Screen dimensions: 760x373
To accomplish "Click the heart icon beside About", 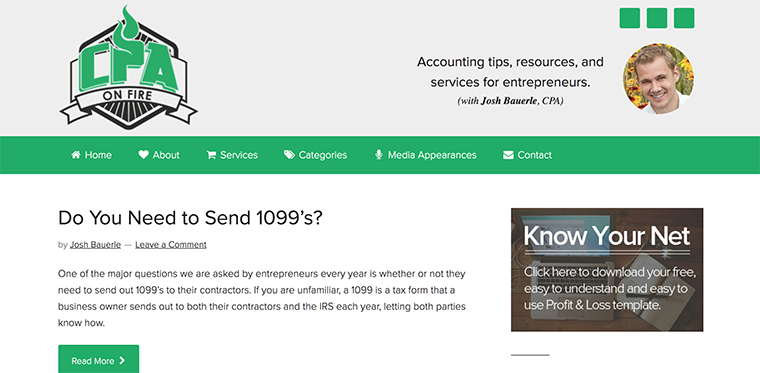I will (x=143, y=155).
